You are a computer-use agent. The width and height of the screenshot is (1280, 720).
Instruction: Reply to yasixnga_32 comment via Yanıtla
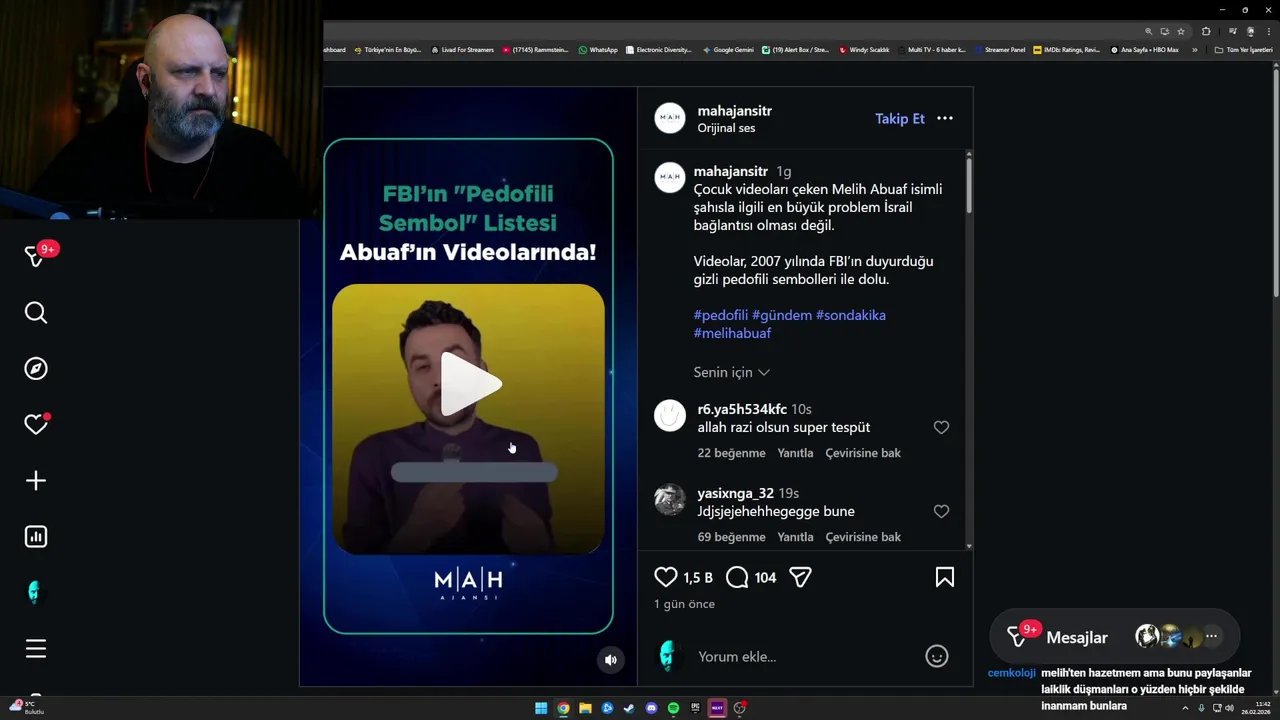[795, 537]
